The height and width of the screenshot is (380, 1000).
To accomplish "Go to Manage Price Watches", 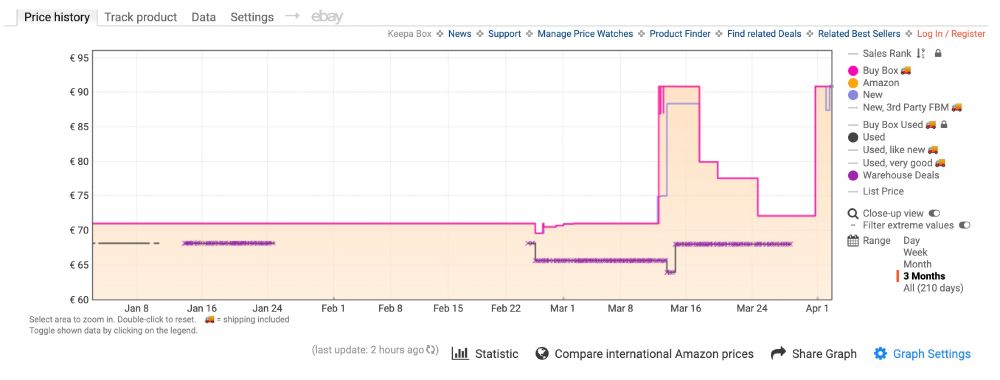I will coord(585,34).
